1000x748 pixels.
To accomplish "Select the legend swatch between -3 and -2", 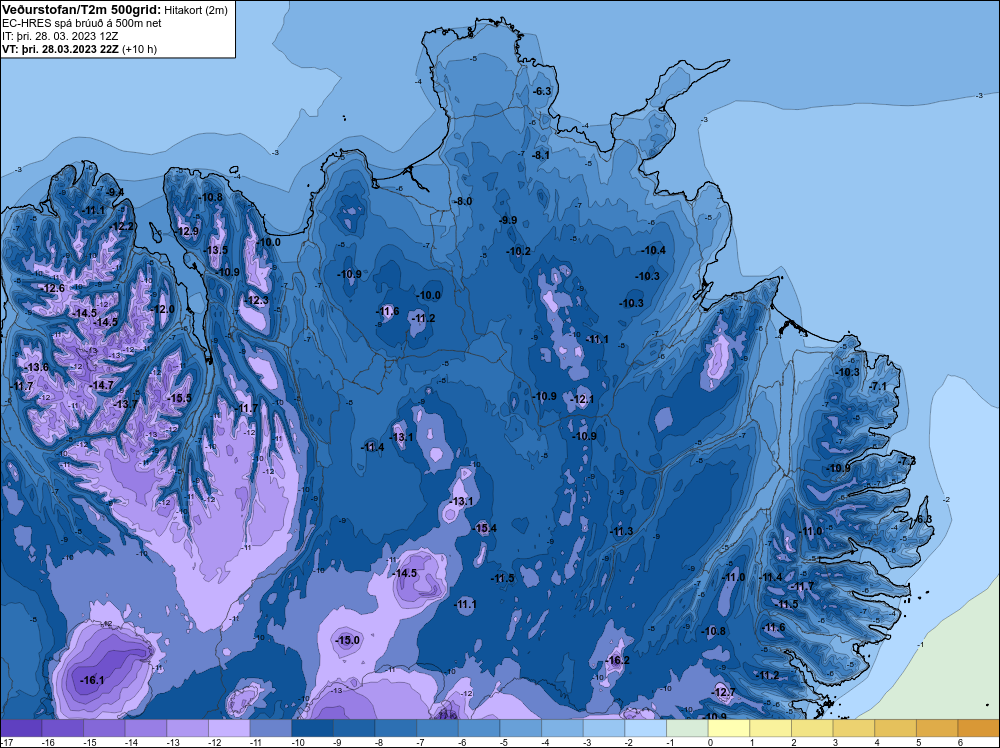I will (604, 728).
